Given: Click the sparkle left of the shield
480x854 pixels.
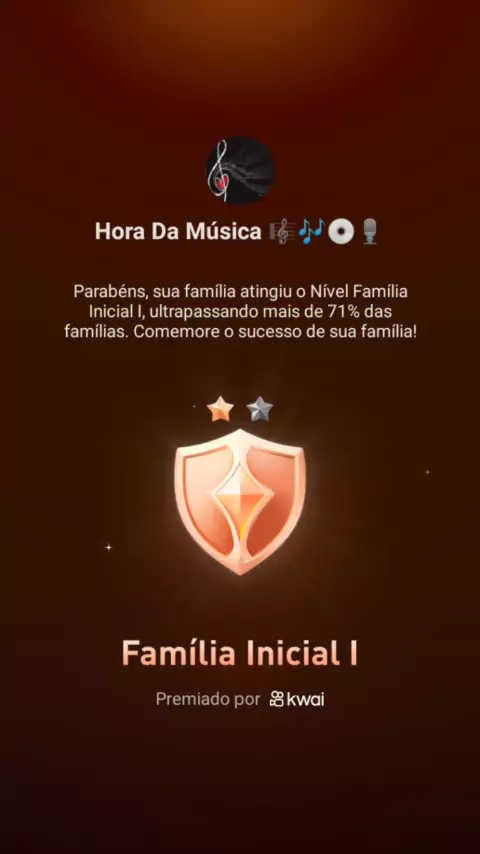Looking at the screenshot, I should point(108,547).
